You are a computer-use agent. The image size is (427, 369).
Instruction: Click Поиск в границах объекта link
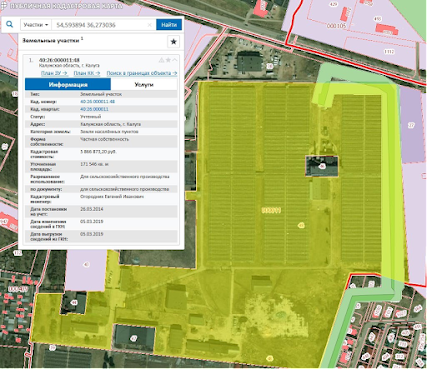coord(142,73)
